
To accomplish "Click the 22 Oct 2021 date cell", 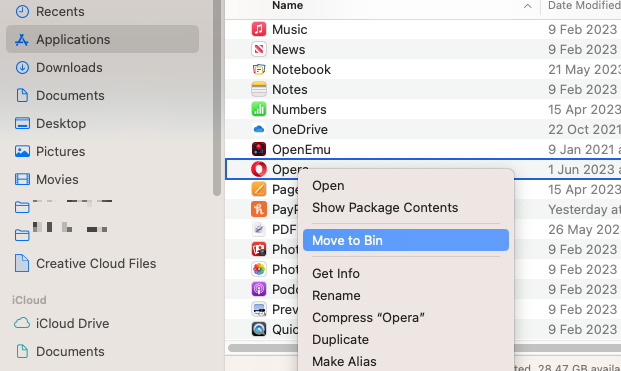I will [x=584, y=129].
